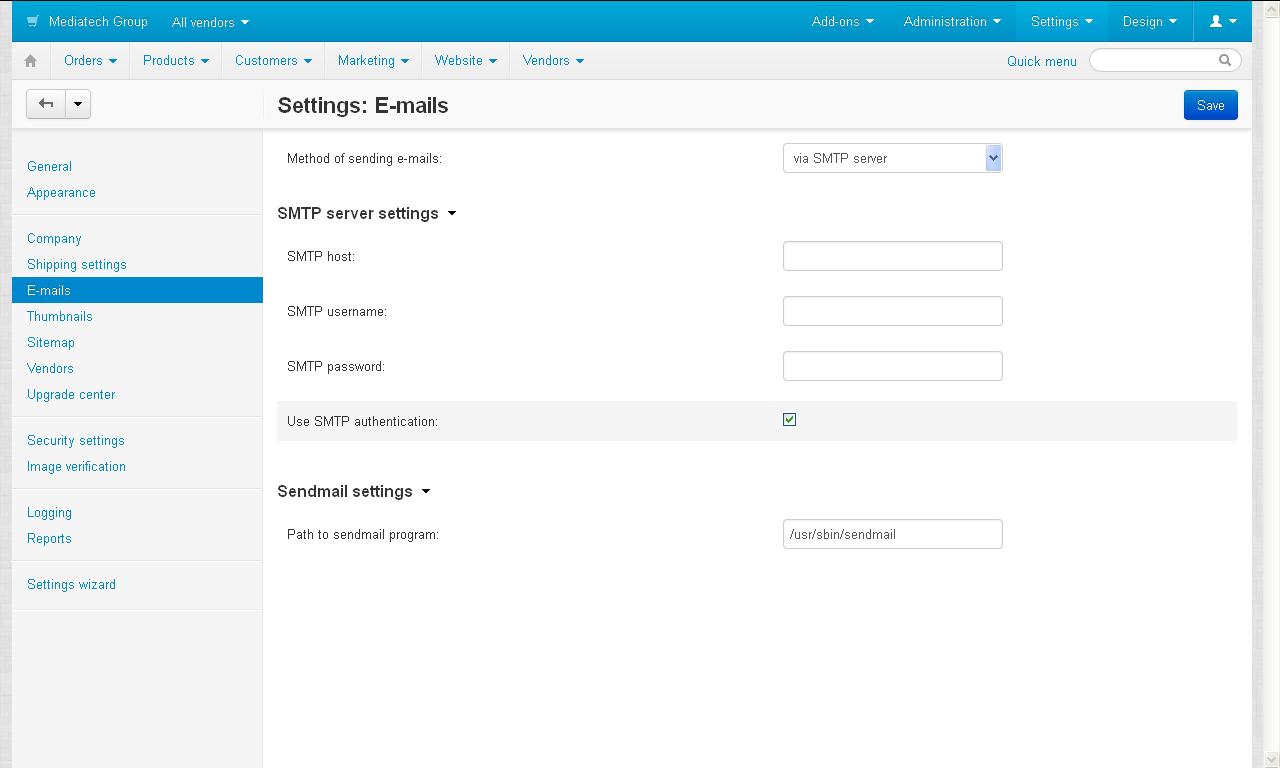This screenshot has width=1280, height=768.
Task: Click the SMTP password field
Action: tap(892, 366)
